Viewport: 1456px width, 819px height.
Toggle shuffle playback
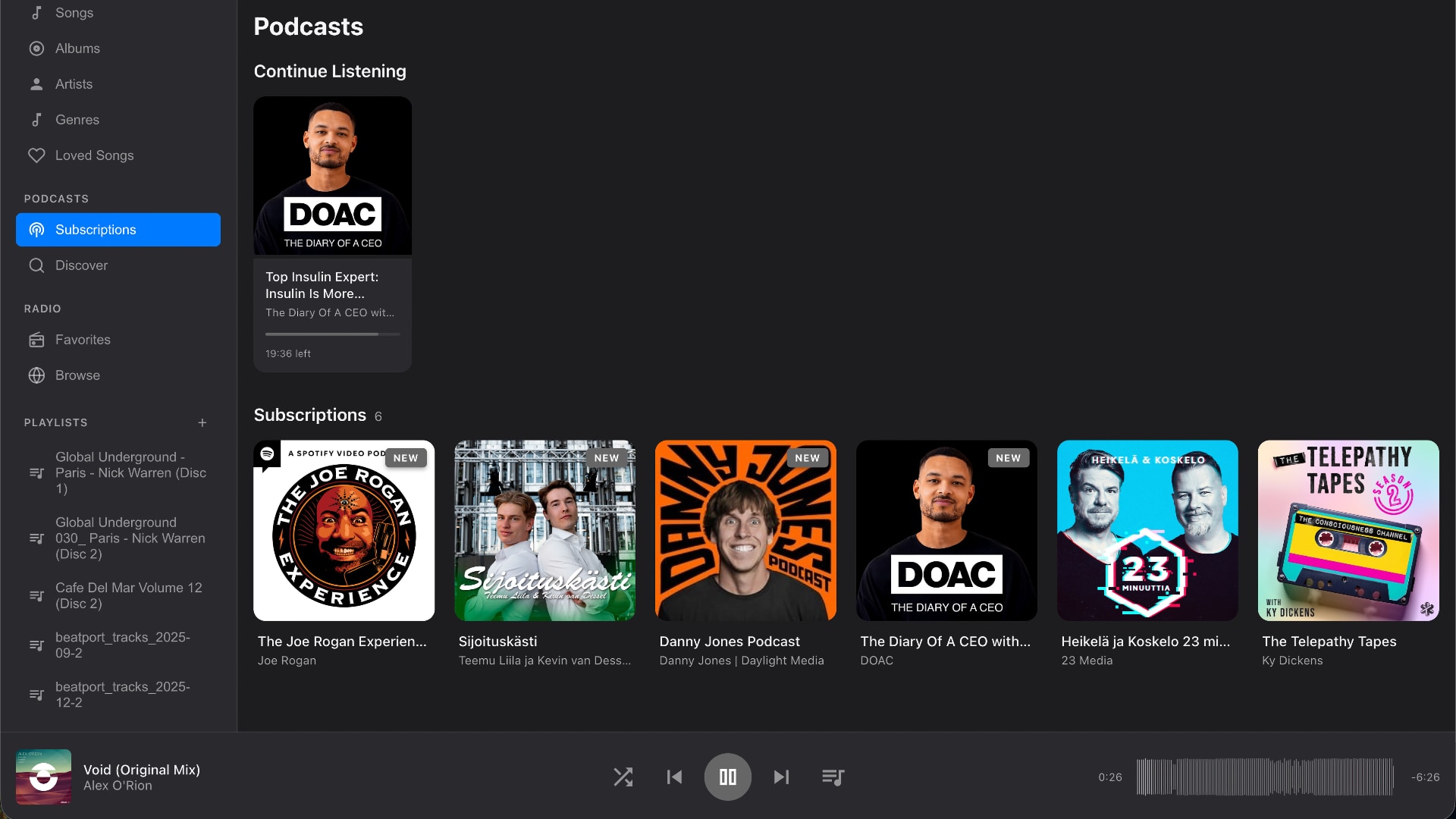click(x=623, y=777)
